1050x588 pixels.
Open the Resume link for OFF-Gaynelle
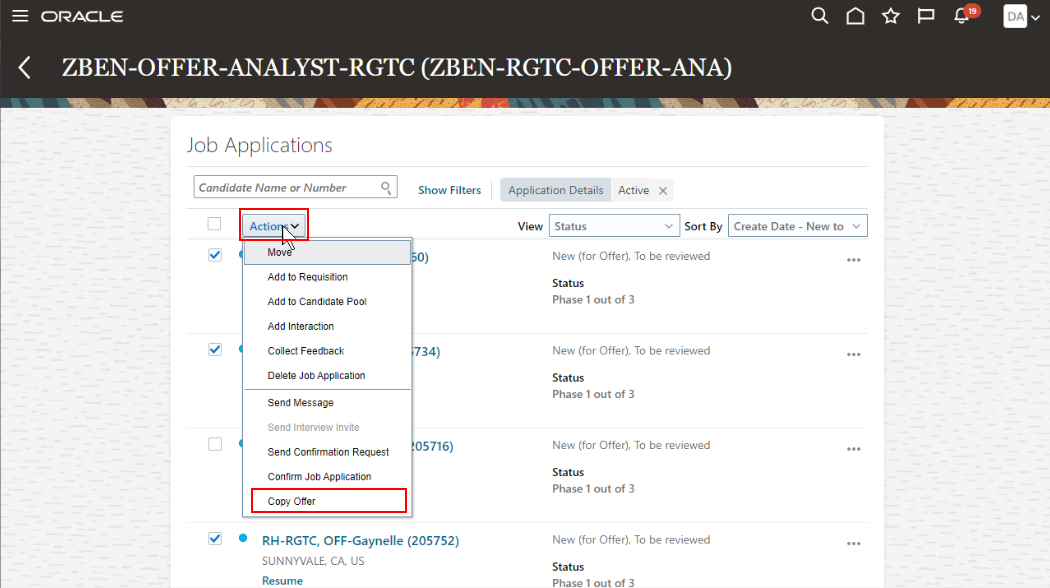click(282, 581)
